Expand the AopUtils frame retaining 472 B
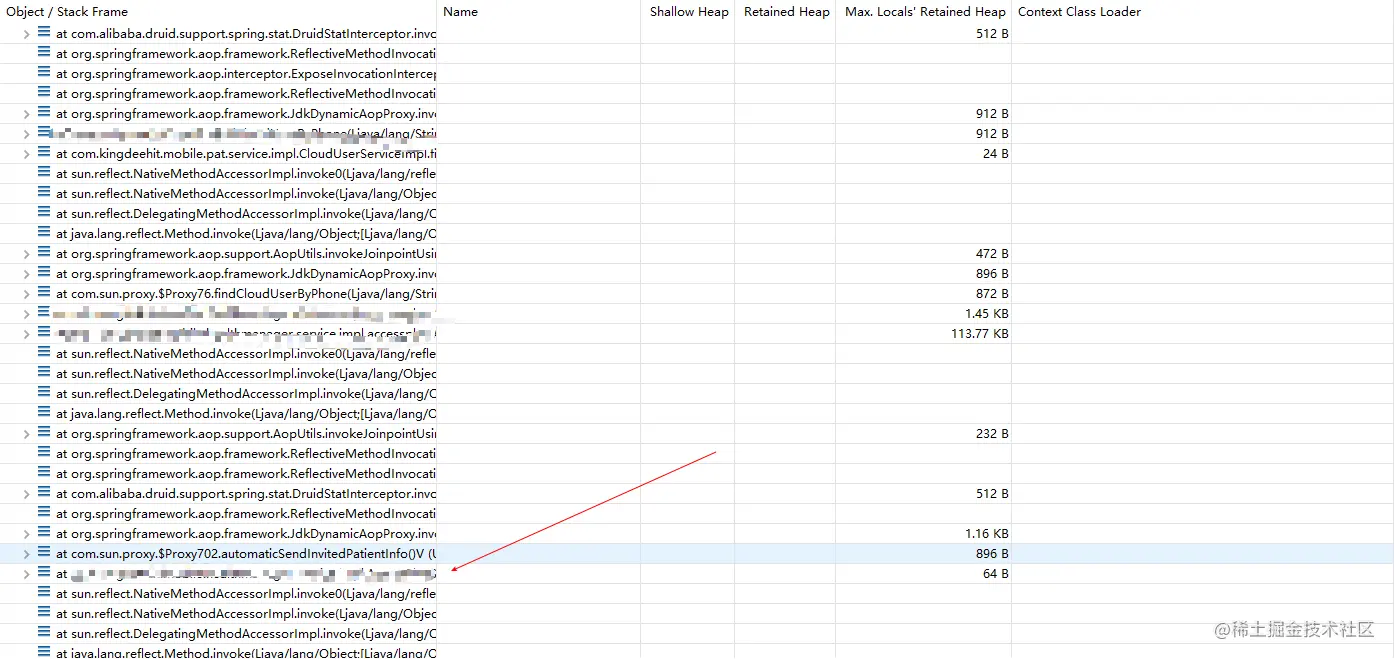Image resolution: width=1394 pixels, height=659 pixels. (x=27, y=253)
